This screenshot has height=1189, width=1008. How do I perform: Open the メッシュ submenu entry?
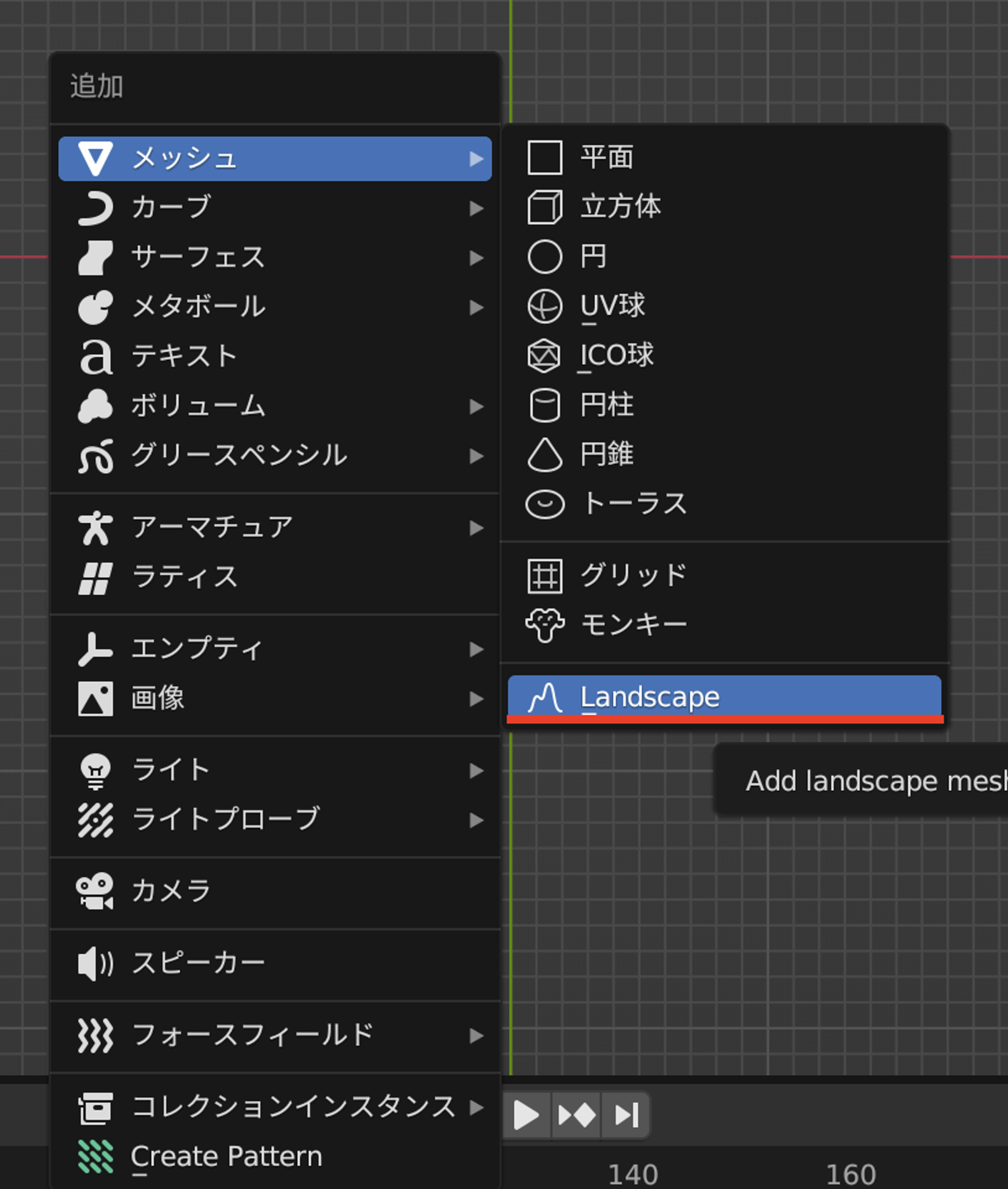[275, 159]
